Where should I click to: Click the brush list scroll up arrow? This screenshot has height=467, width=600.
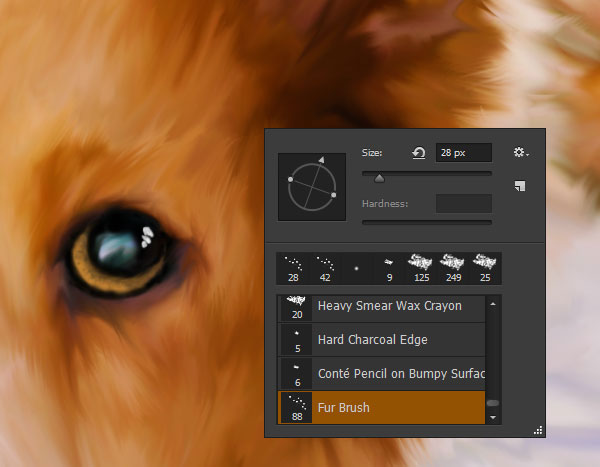(493, 304)
